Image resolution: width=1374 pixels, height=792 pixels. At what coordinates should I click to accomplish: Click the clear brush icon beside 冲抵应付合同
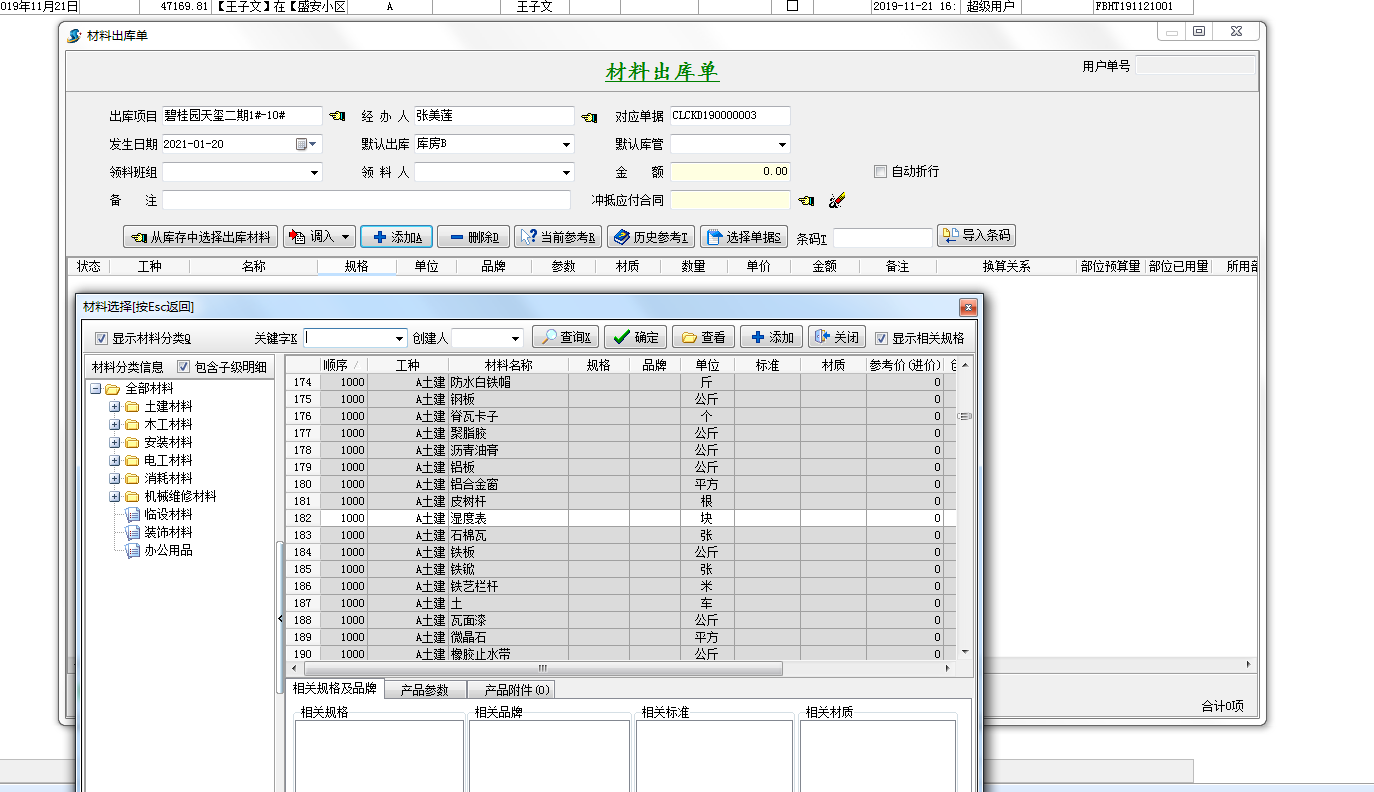point(837,200)
